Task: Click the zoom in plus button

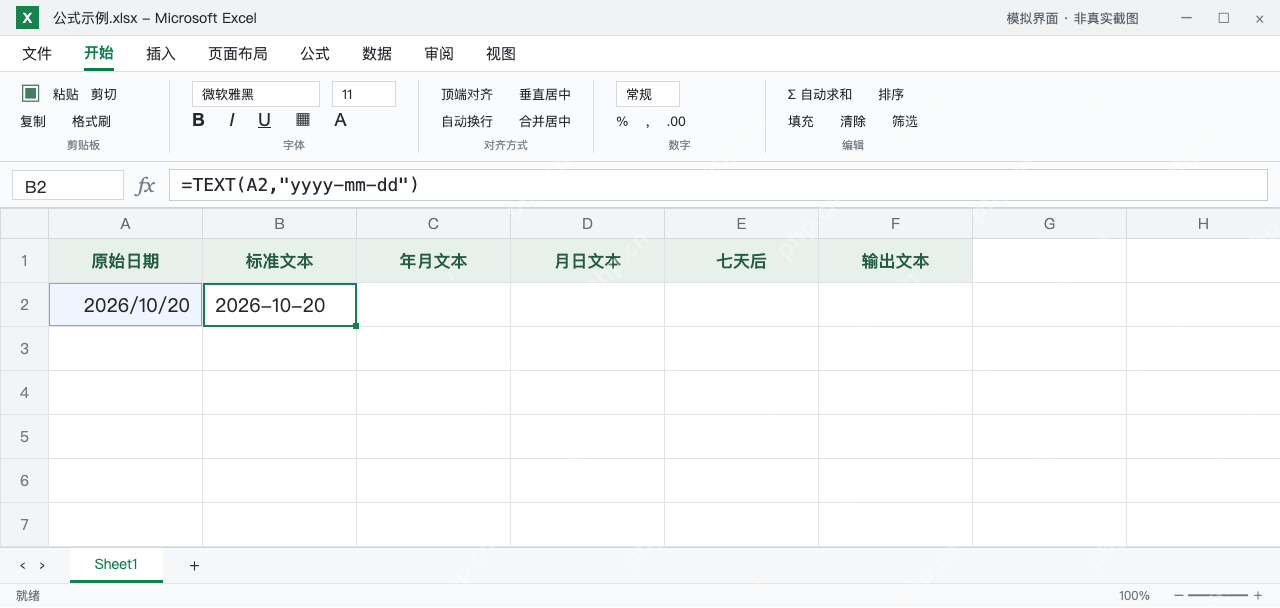Action: pyautogui.click(x=1258, y=596)
